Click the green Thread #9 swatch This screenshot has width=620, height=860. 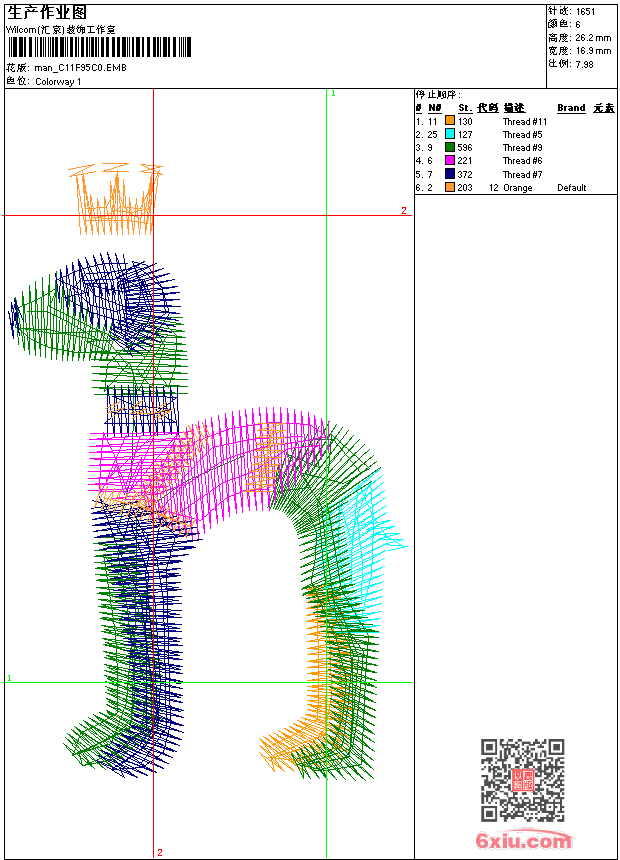pos(450,147)
